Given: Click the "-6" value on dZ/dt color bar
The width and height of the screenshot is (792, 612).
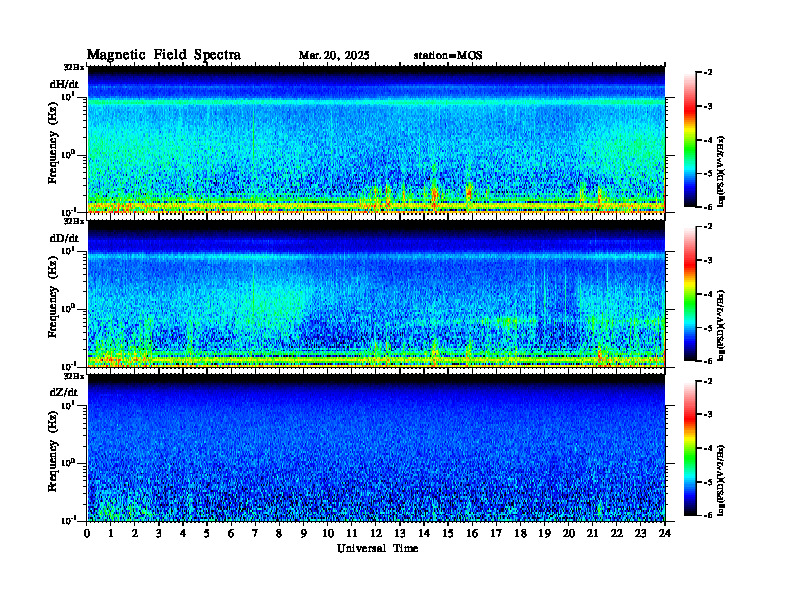Looking at the screenshot, I should (708, 515).
